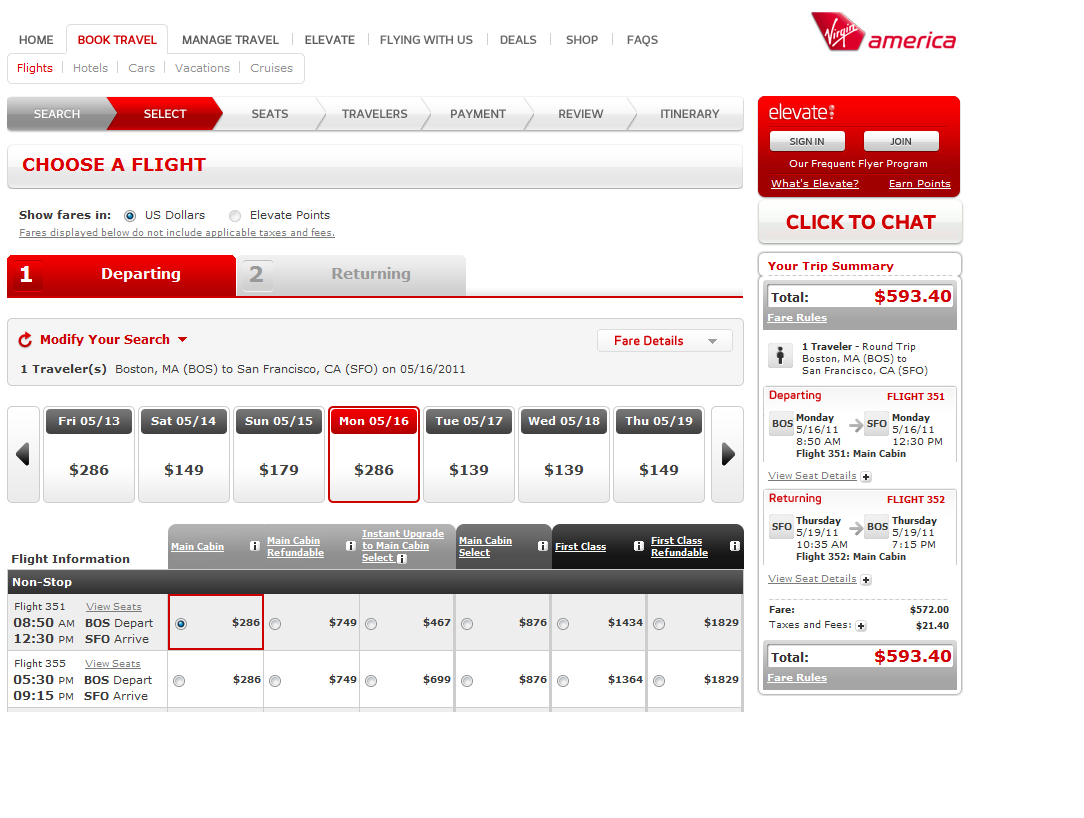The width and height of the screenshot is (1084, 818).
Task: Switch to the Returning flight tab
Action: [353, 275]
